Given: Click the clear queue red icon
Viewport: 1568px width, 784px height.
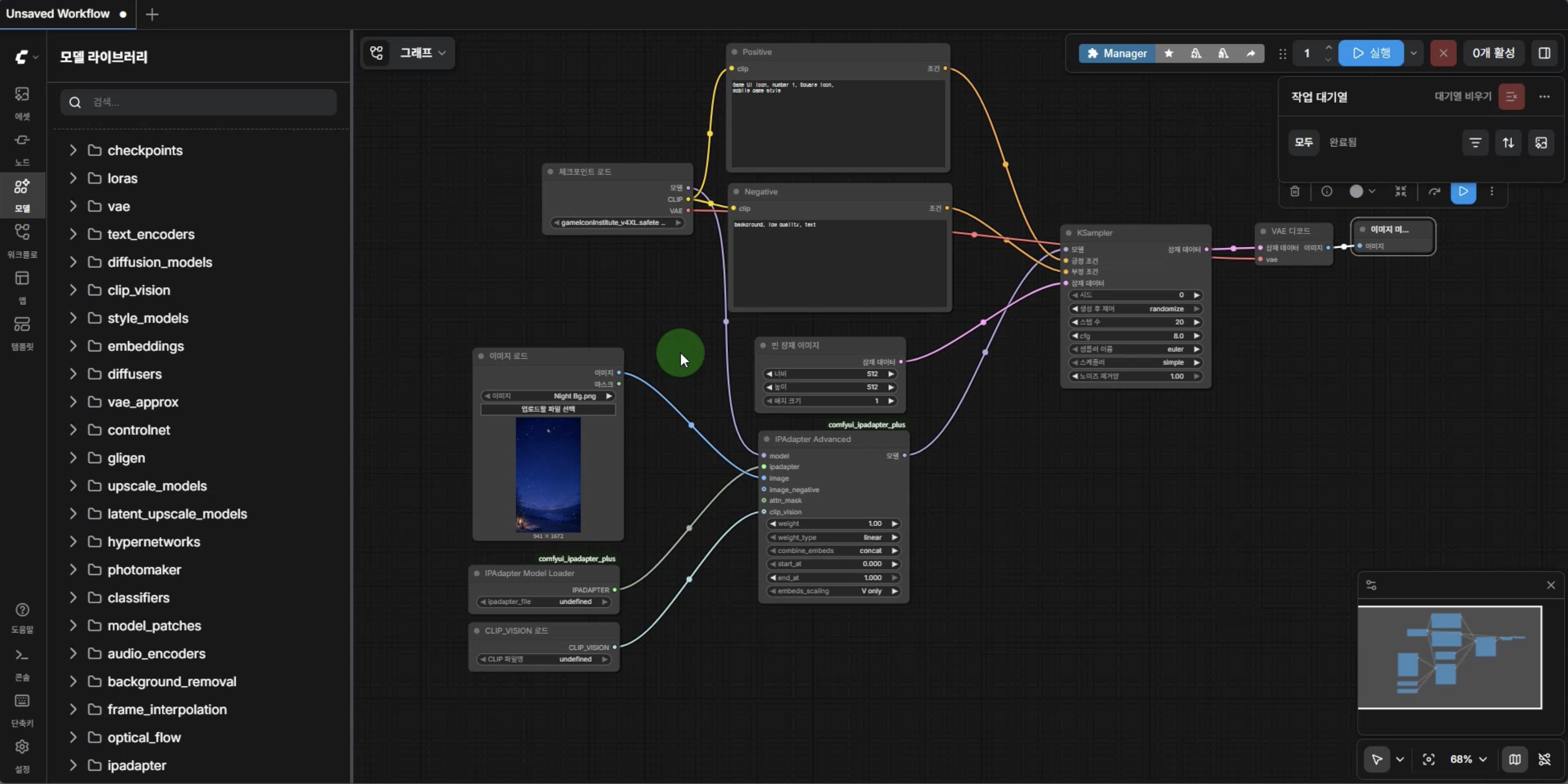Looking at the screenshot, I should pyautogui.click(x=1511, y=96).
